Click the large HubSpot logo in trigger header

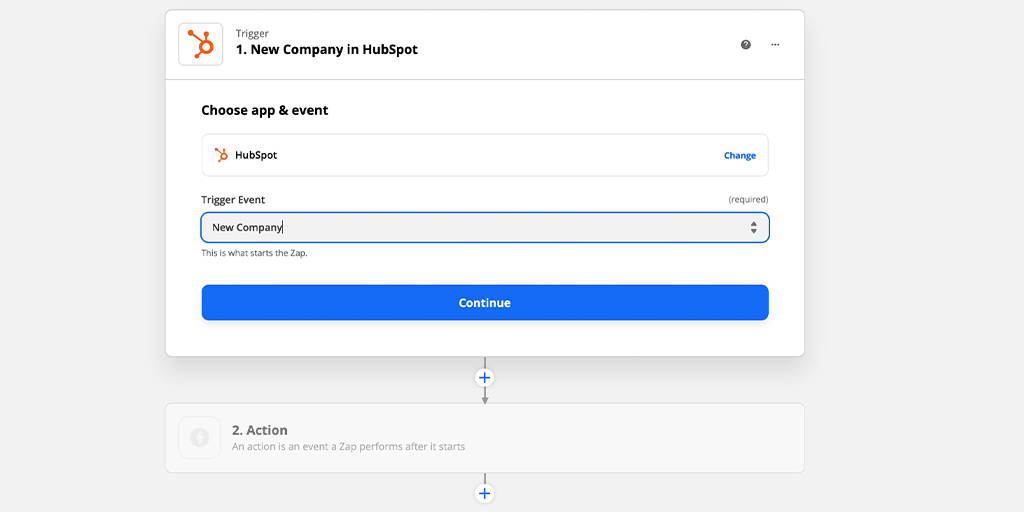coord(200,44)
